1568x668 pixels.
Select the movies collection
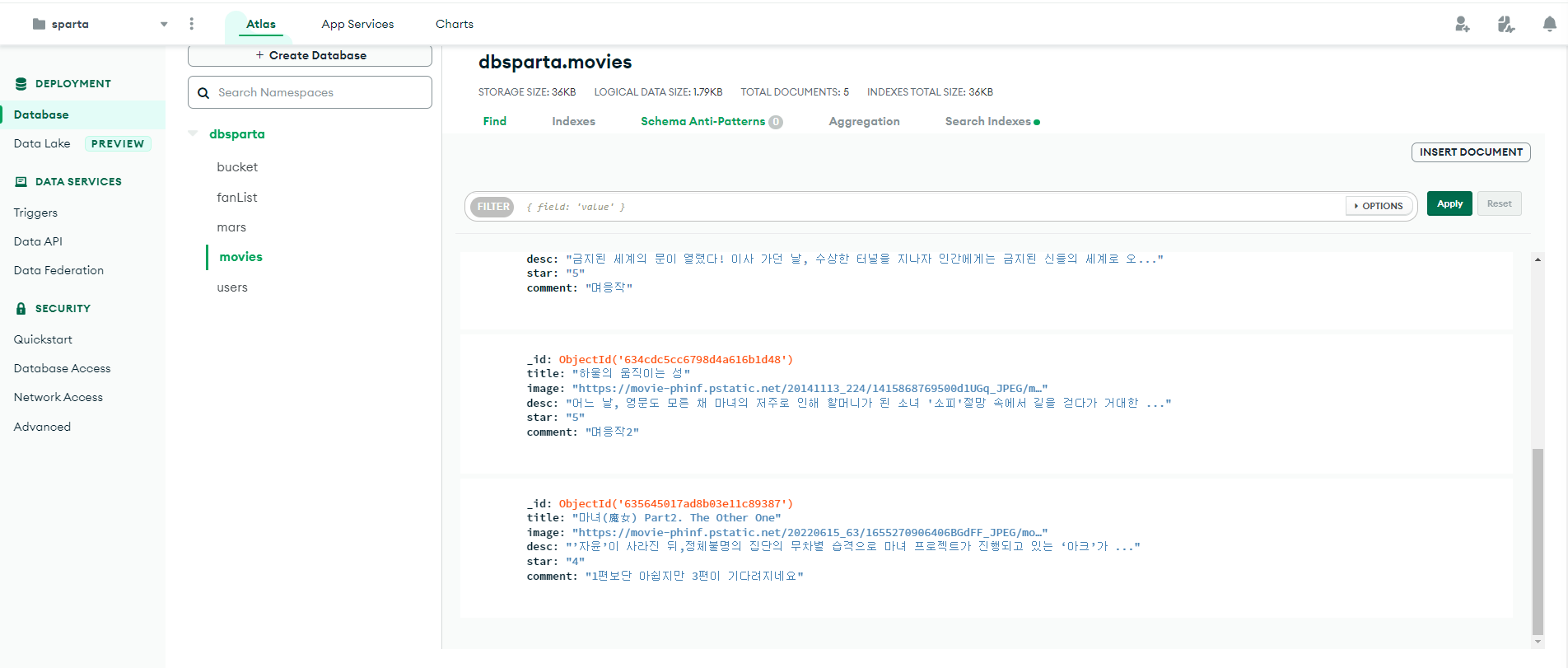click(240, 257)
